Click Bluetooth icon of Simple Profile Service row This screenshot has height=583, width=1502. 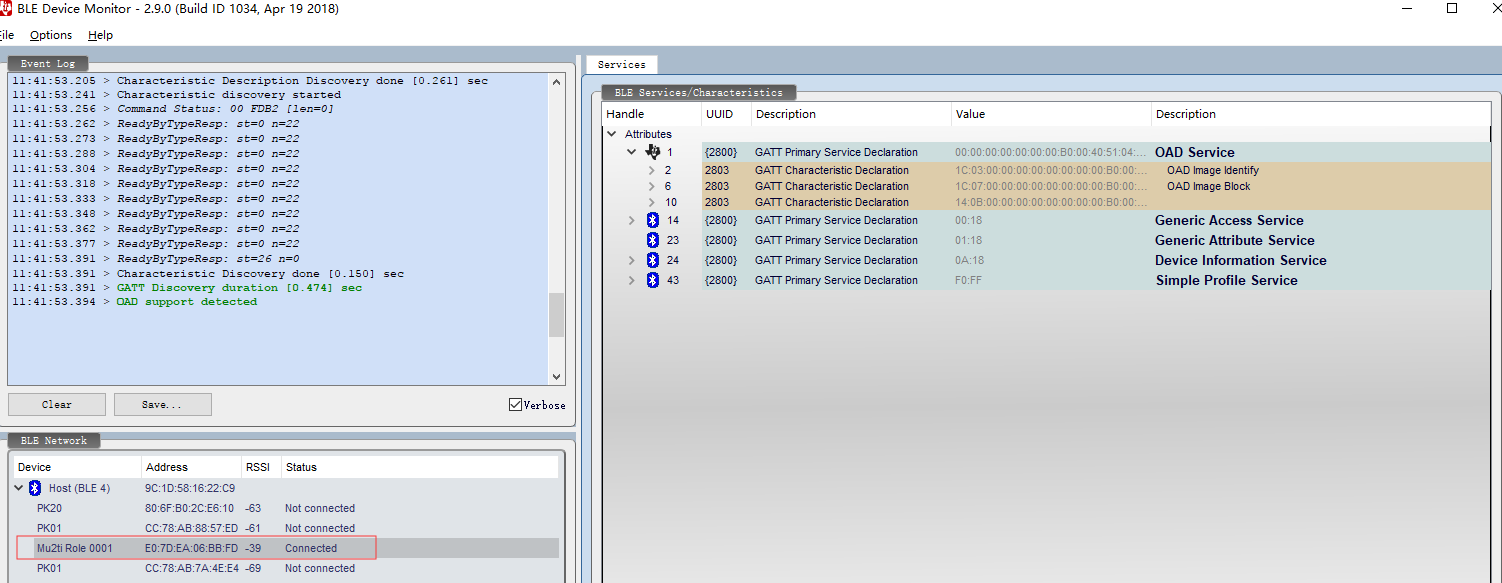[x=653, y=280]
